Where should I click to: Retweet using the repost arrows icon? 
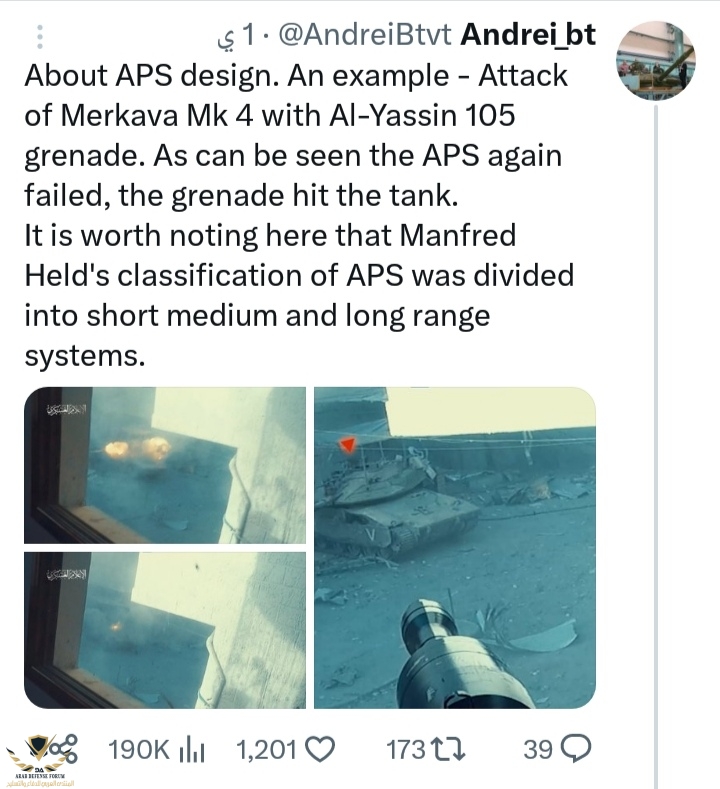click(x=448, y=750)
